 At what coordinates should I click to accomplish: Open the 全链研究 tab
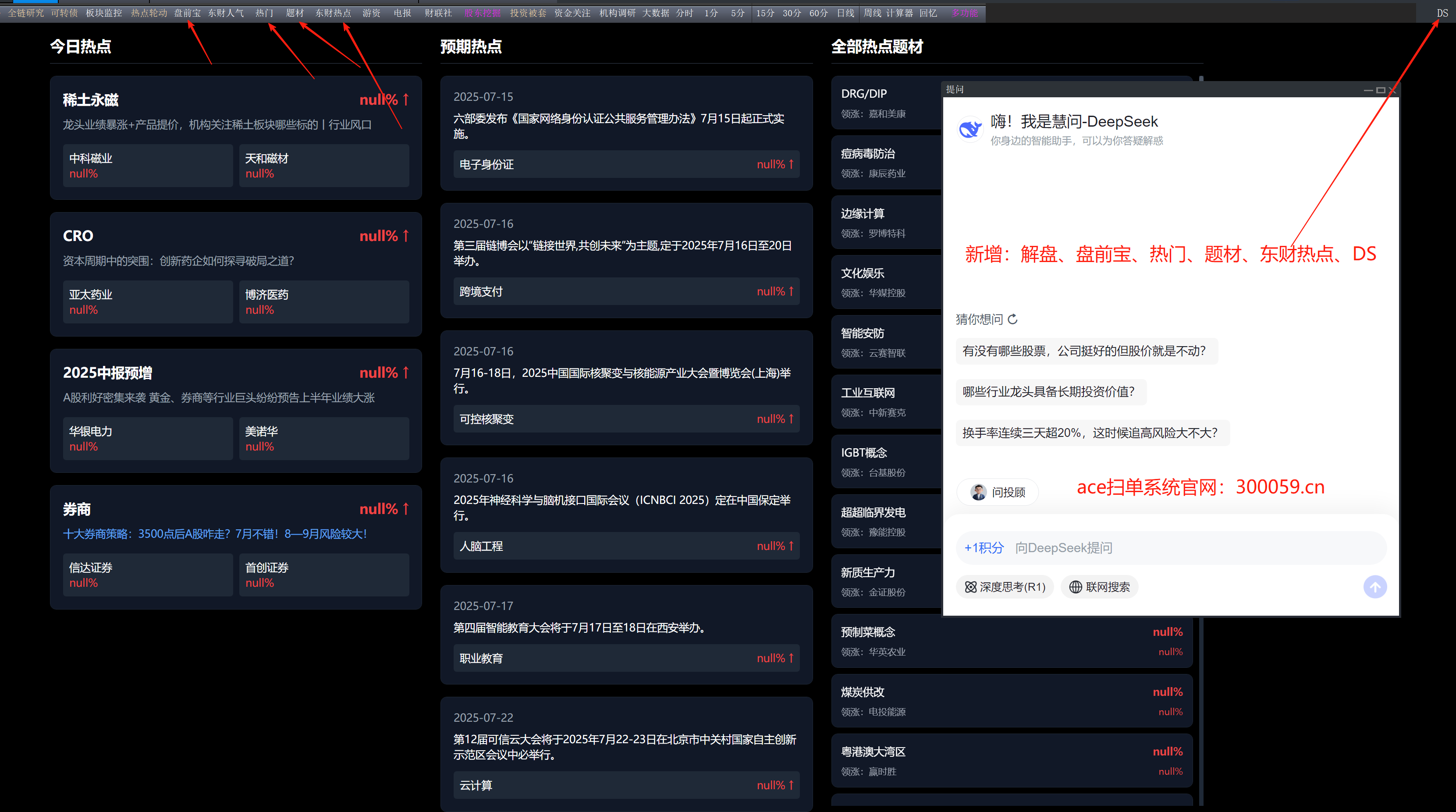click(25, 13)
